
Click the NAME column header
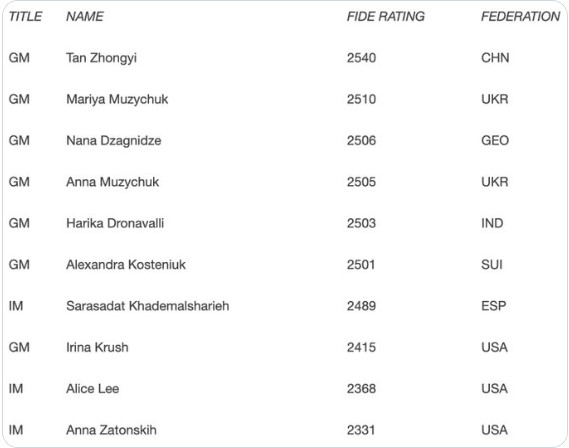pyautogui.click(x=85, y=16)
